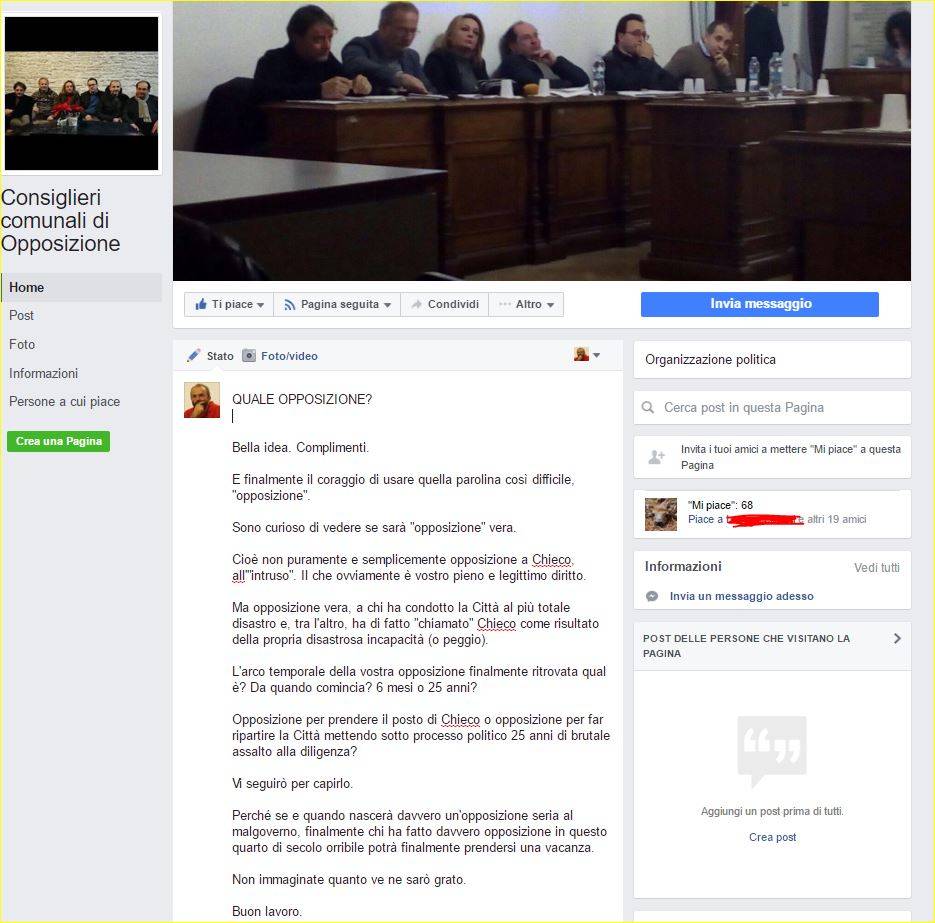Click the Cerca post in questa Pagina field
The image size is (935, 923).
(x=772, y=407)
